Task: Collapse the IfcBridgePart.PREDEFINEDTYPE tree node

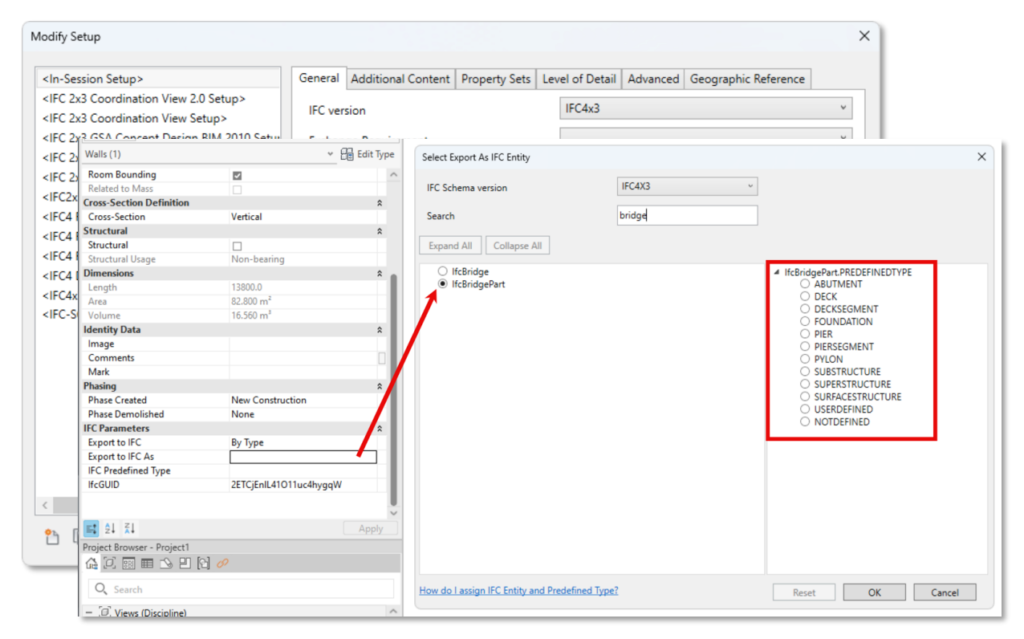Action: (x=777, y=272)
